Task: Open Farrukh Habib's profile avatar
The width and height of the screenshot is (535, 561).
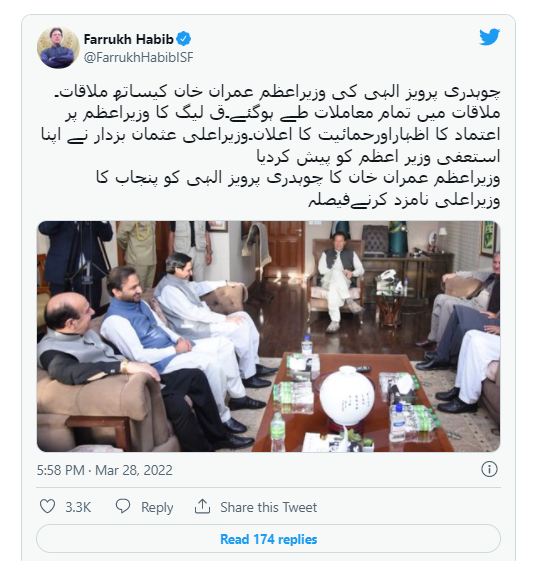Action: pyautogui.click(x=58, y=47)
